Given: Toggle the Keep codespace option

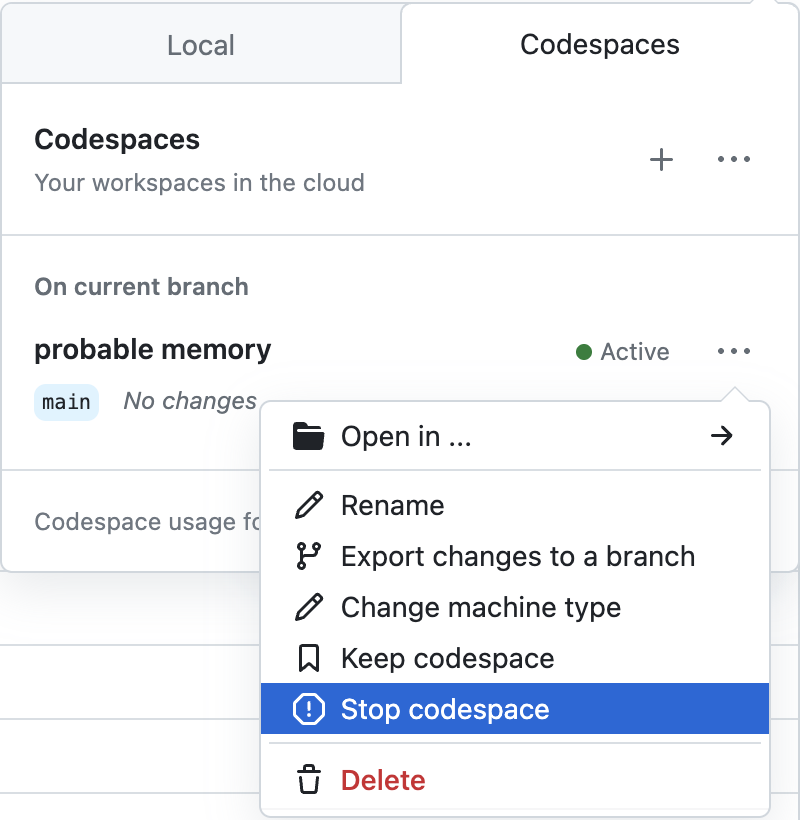Looking at the screenshot, I should point(446,658).
